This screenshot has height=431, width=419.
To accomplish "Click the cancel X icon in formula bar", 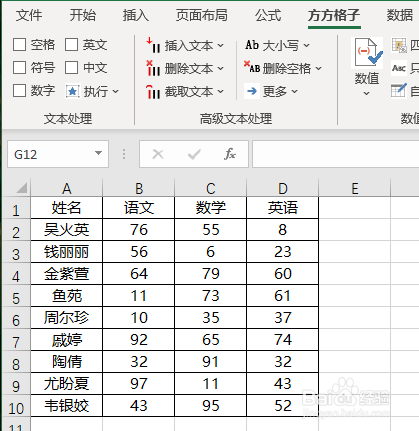I will pos(158,154).
